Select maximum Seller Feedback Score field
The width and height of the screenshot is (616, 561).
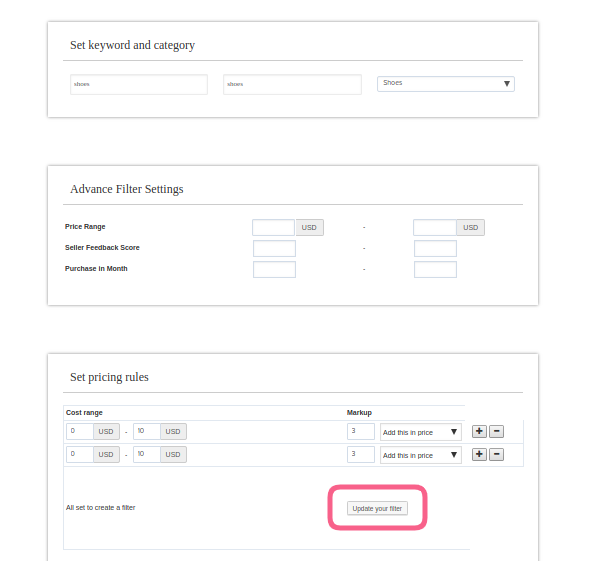pos(435,248)
